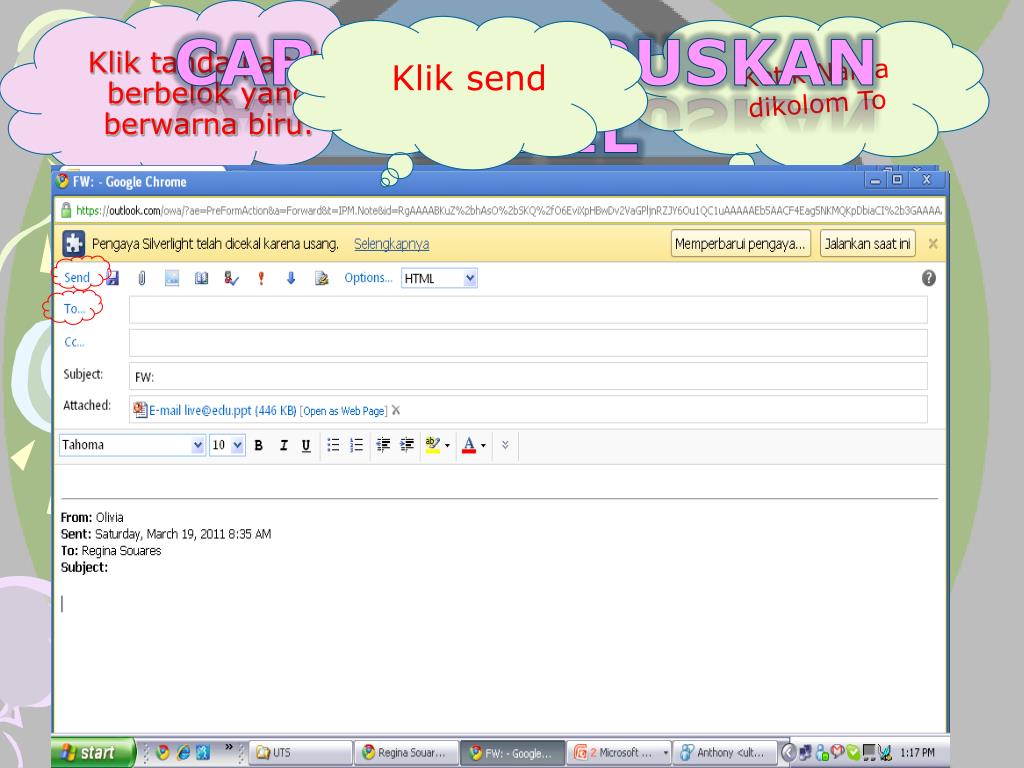Open message Options...

368,278
